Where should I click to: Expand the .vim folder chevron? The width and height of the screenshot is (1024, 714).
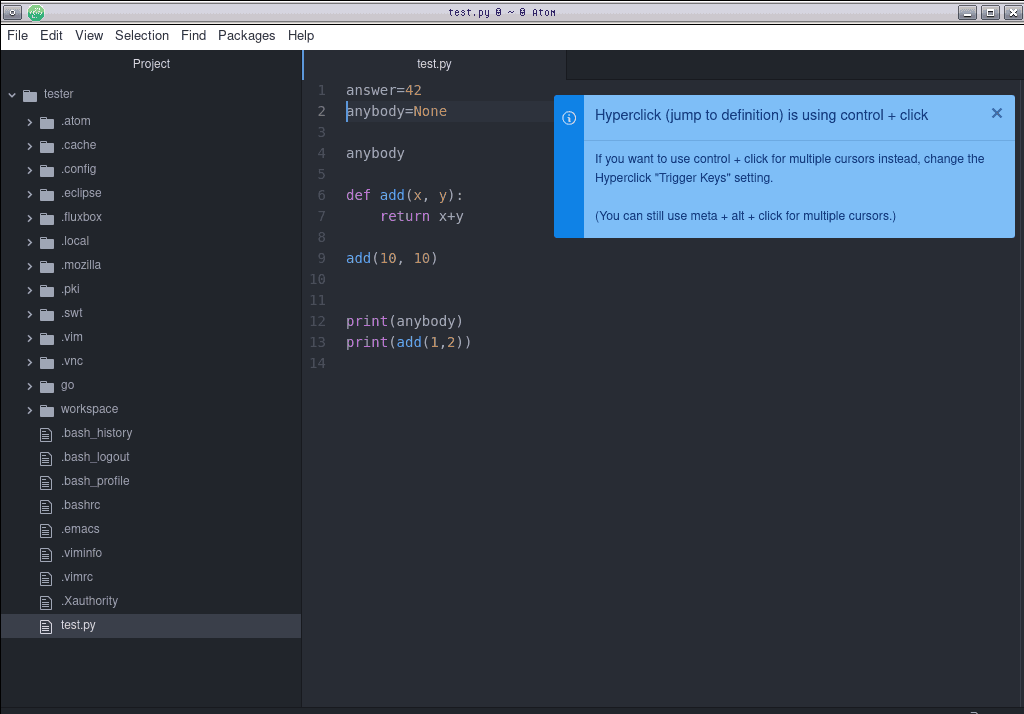[29, 338]
